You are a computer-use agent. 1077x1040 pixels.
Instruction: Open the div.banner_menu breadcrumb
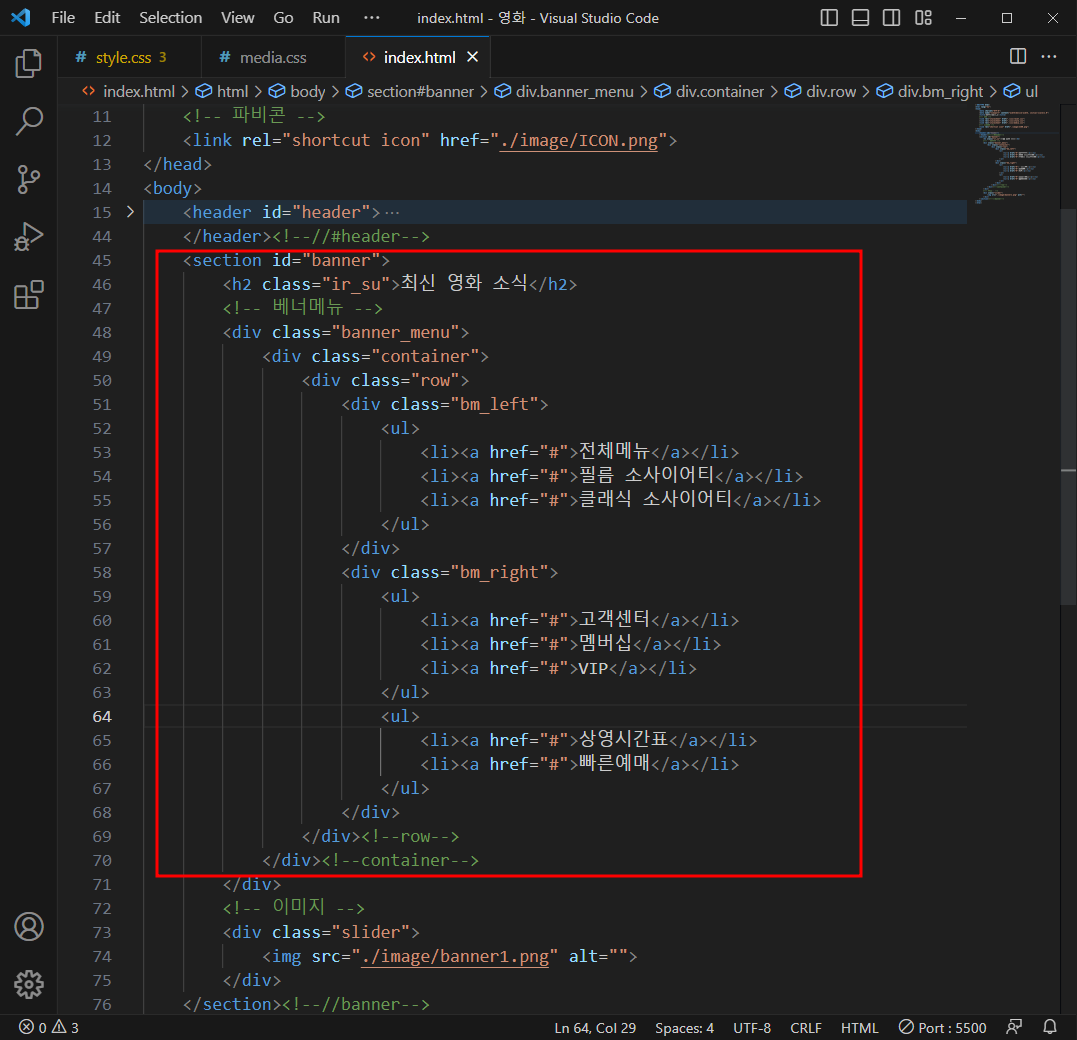click(564, 91)
